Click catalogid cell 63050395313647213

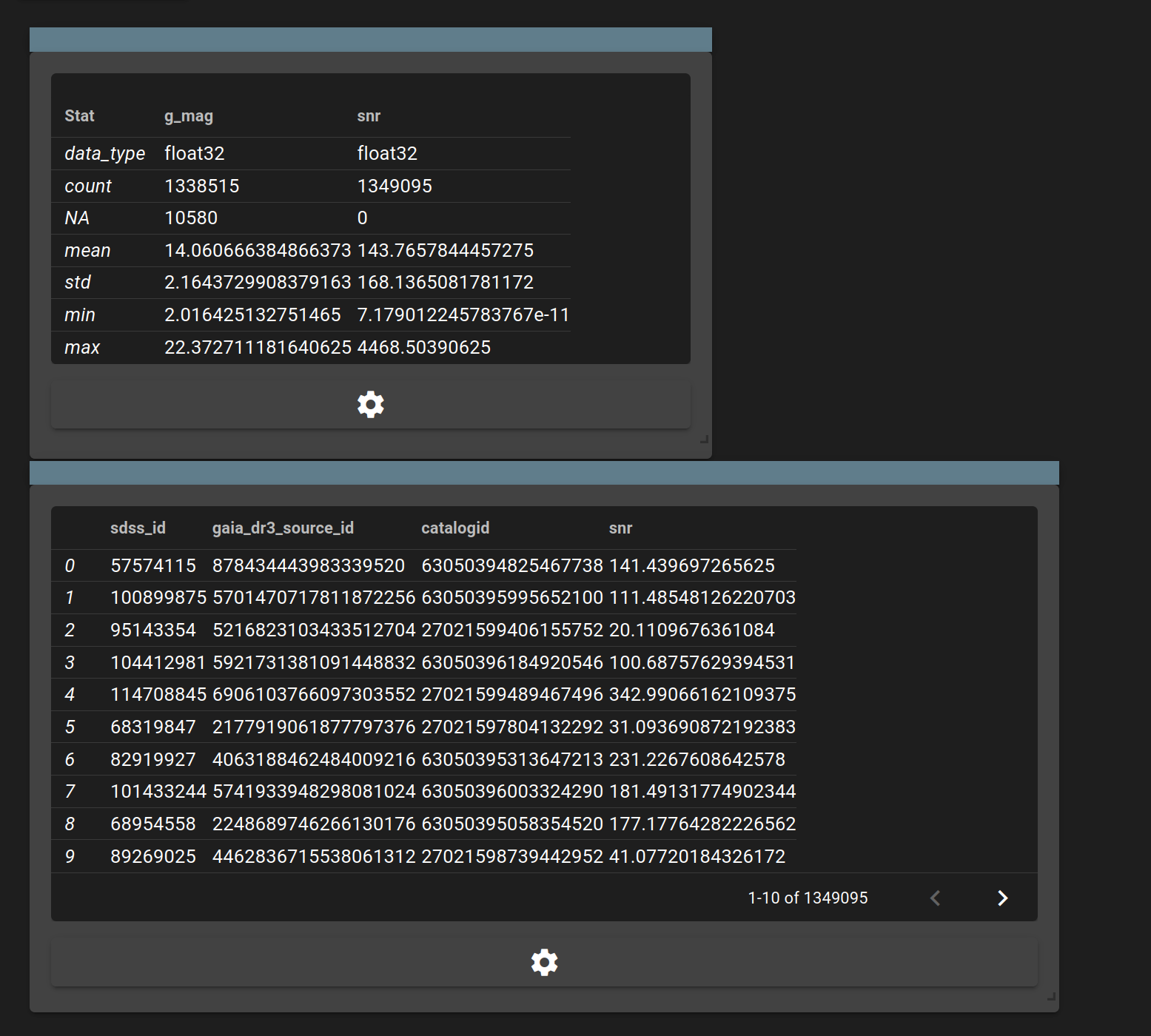point(512,759)
